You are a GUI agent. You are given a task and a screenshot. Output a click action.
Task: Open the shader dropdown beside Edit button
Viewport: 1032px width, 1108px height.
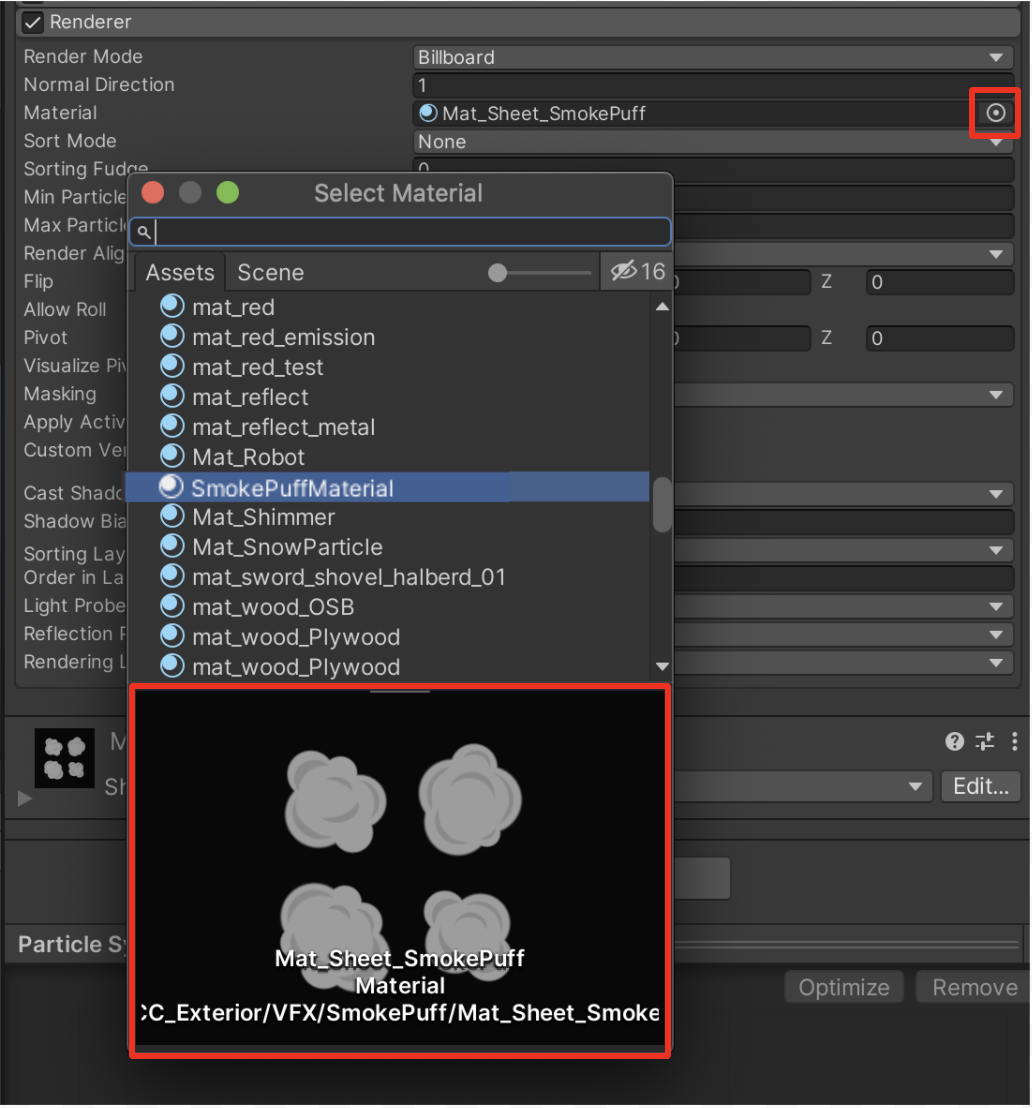[x=914, y=786]
